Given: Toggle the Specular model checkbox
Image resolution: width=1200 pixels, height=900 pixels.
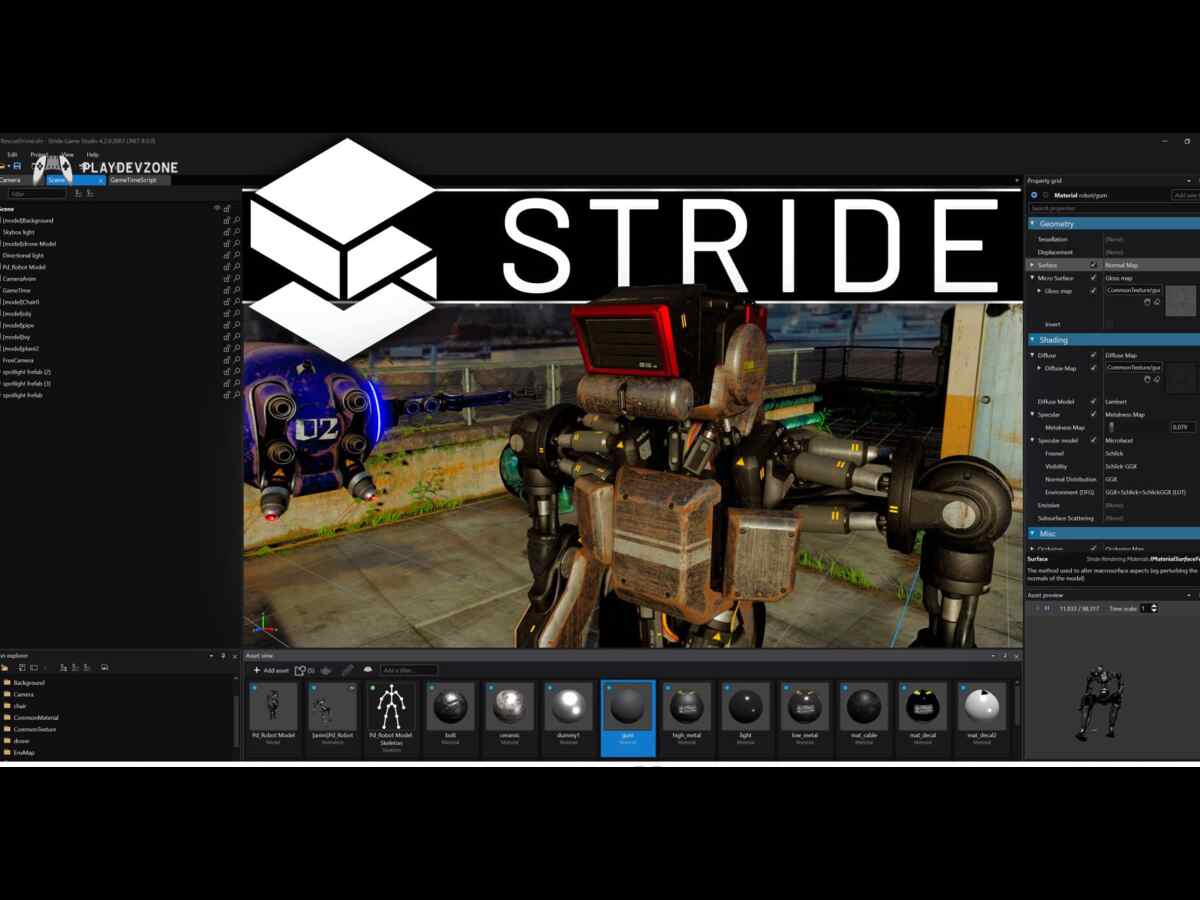Looking at the screenshot, I should (x=1093, y=440).
